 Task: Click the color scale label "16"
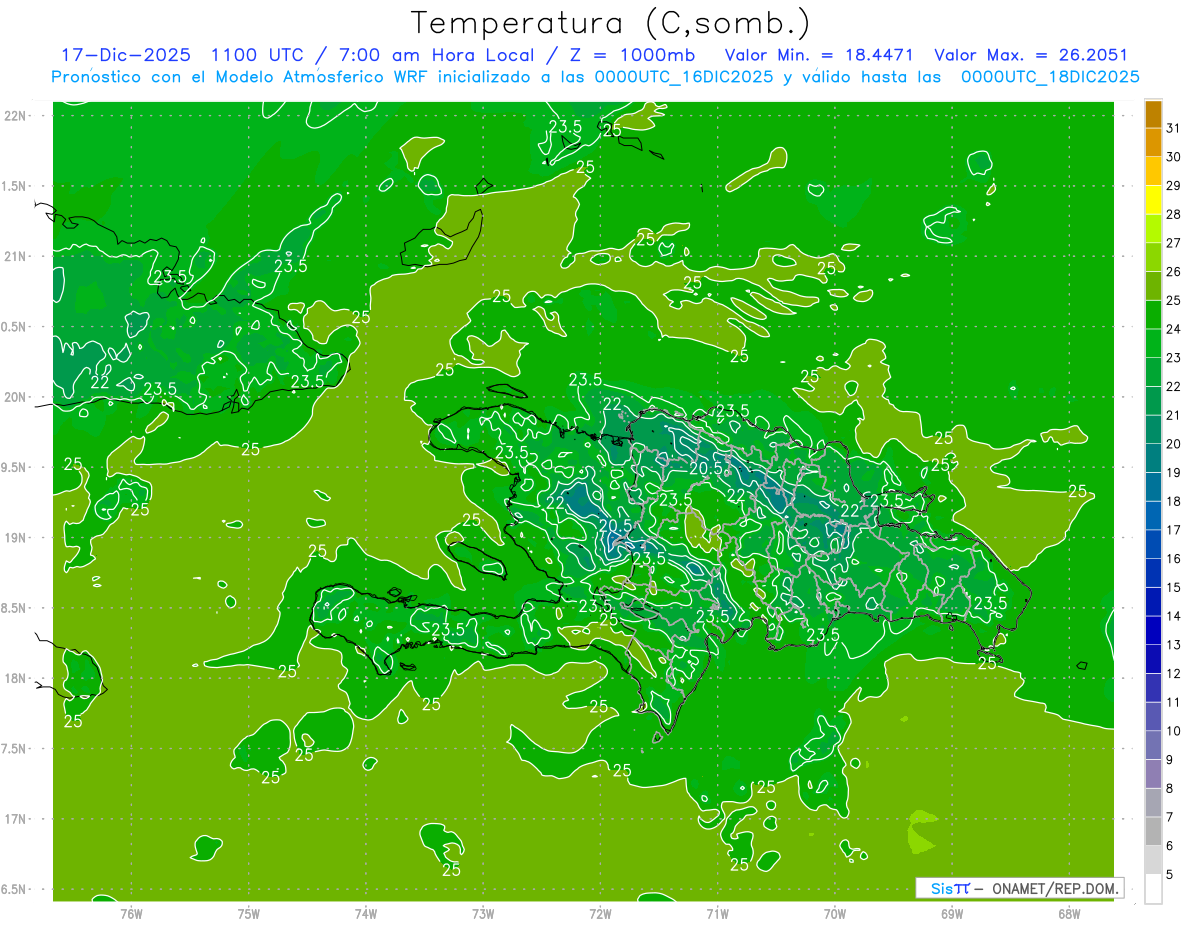click(1174, 559)
